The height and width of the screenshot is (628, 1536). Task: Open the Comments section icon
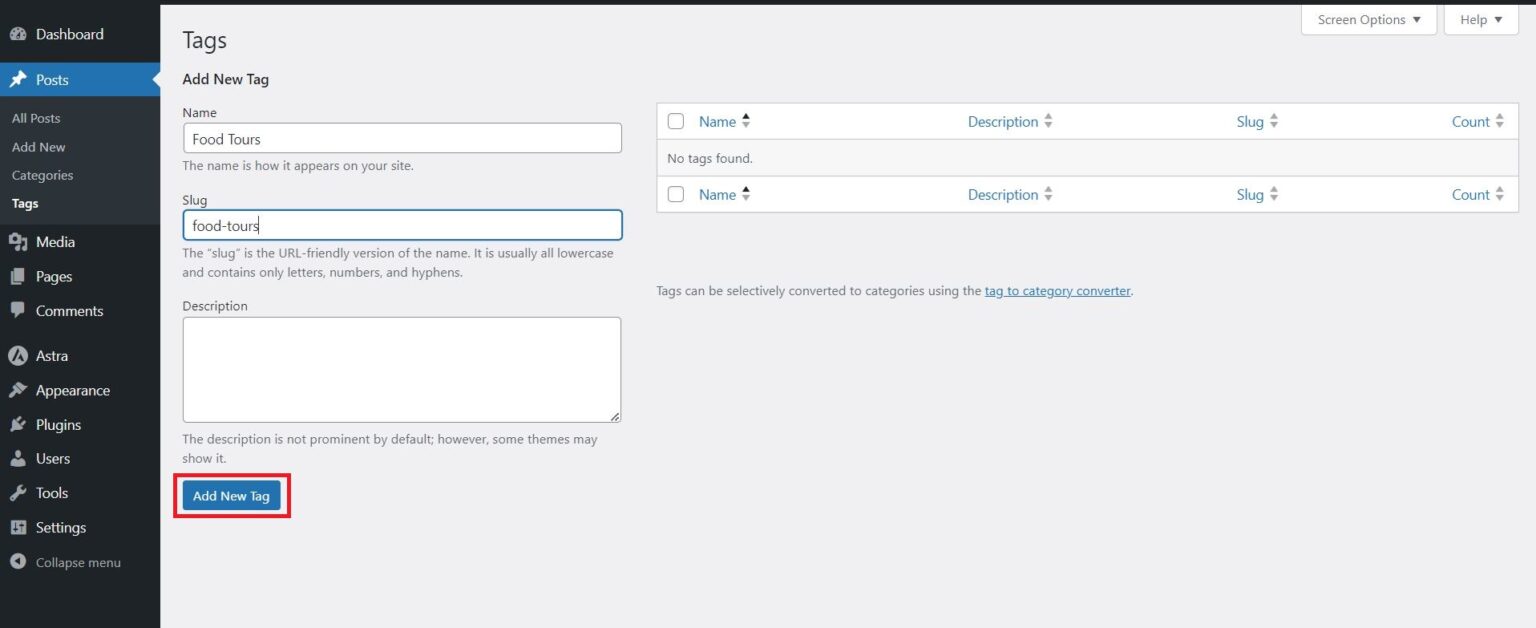click(x=19, y=311)
